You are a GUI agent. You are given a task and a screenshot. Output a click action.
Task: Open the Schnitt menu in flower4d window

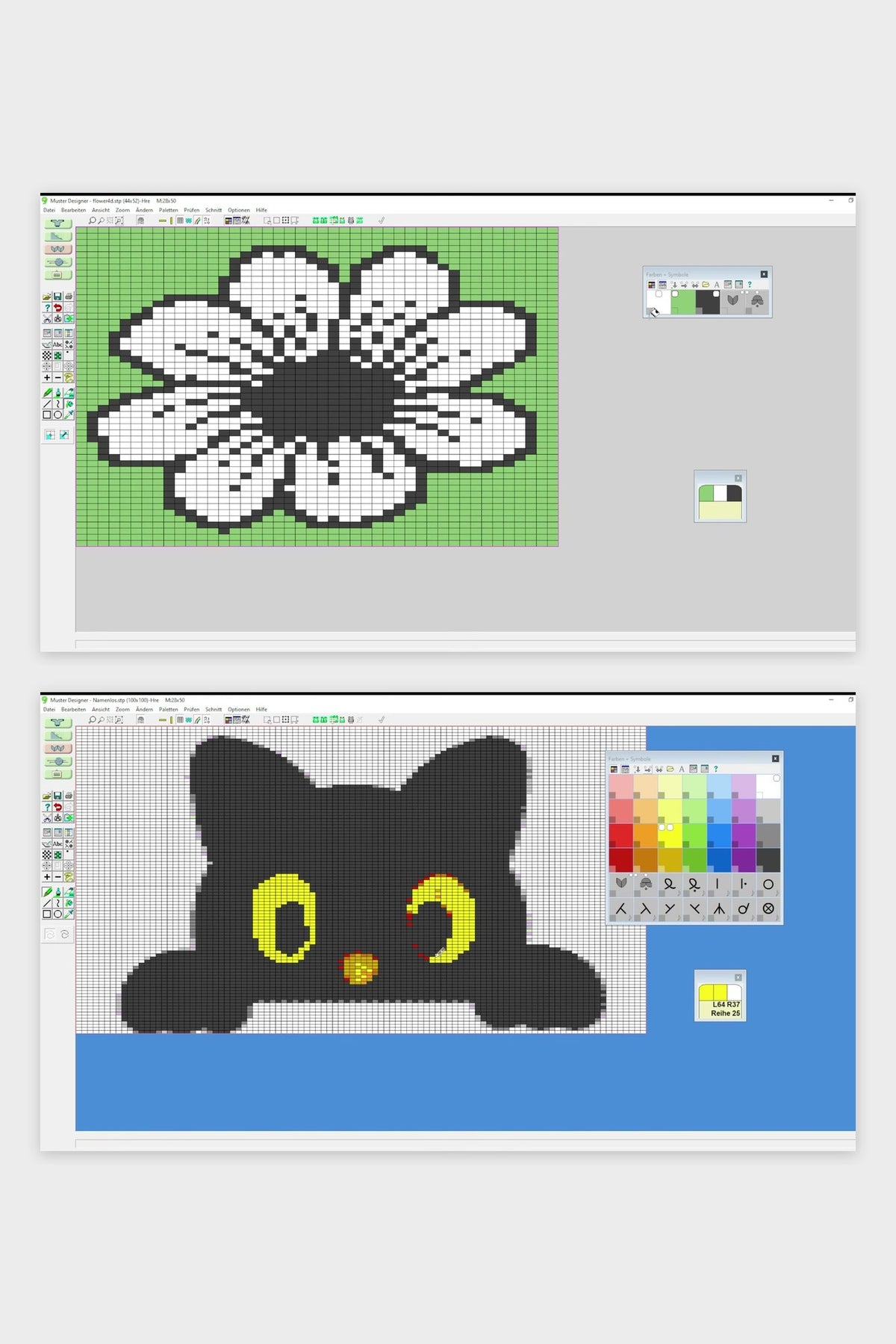coord(214,211)
